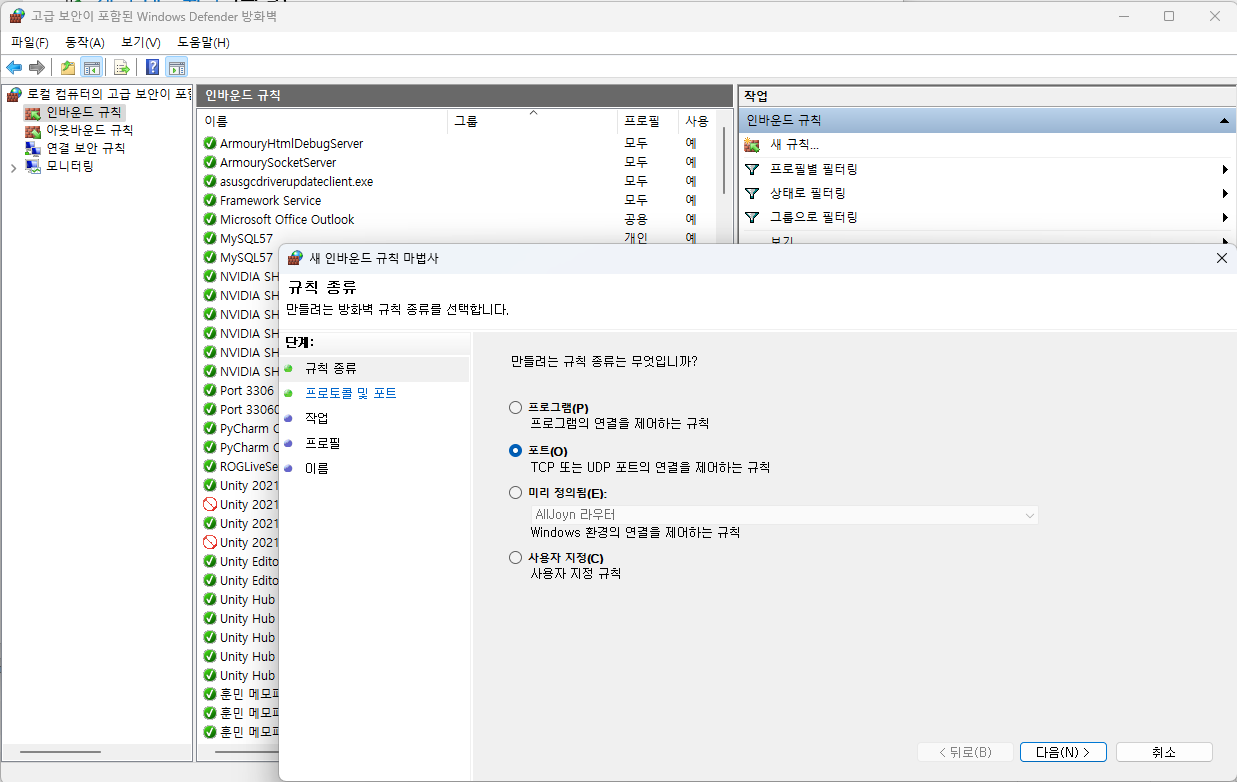Open the AllJoyn 라우터 predefined rule dropdown
The height and width of the screenshot is (782, 1237).
pos(784,514)
